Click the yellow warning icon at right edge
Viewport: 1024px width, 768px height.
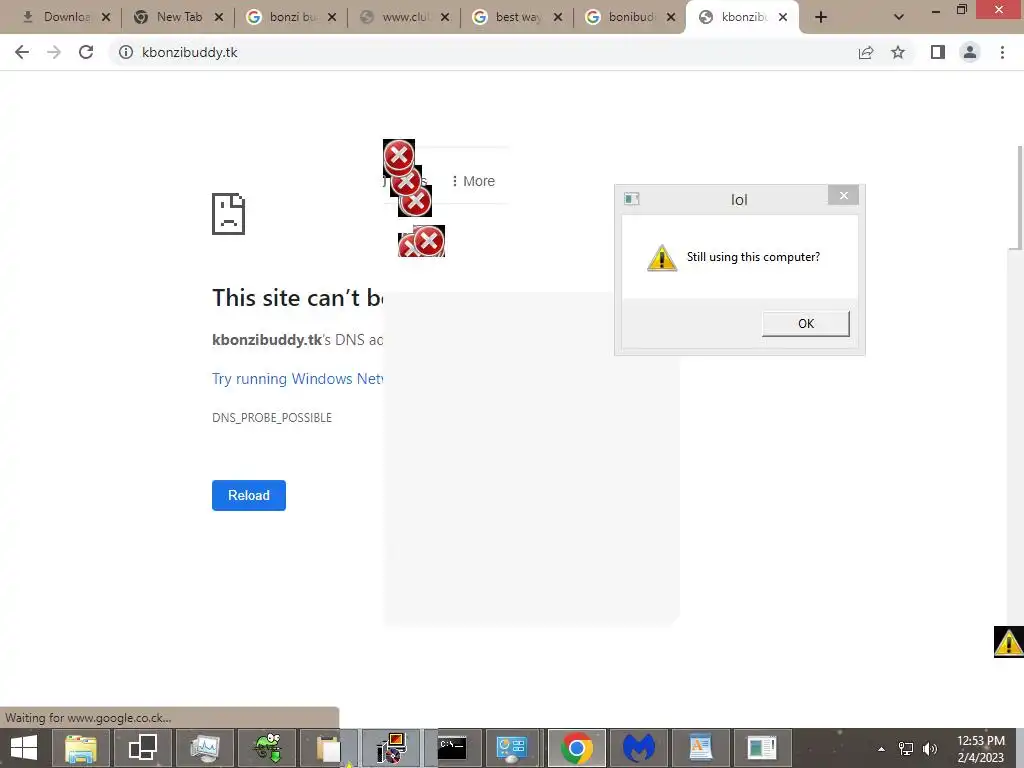click(x=1009, y=642)
